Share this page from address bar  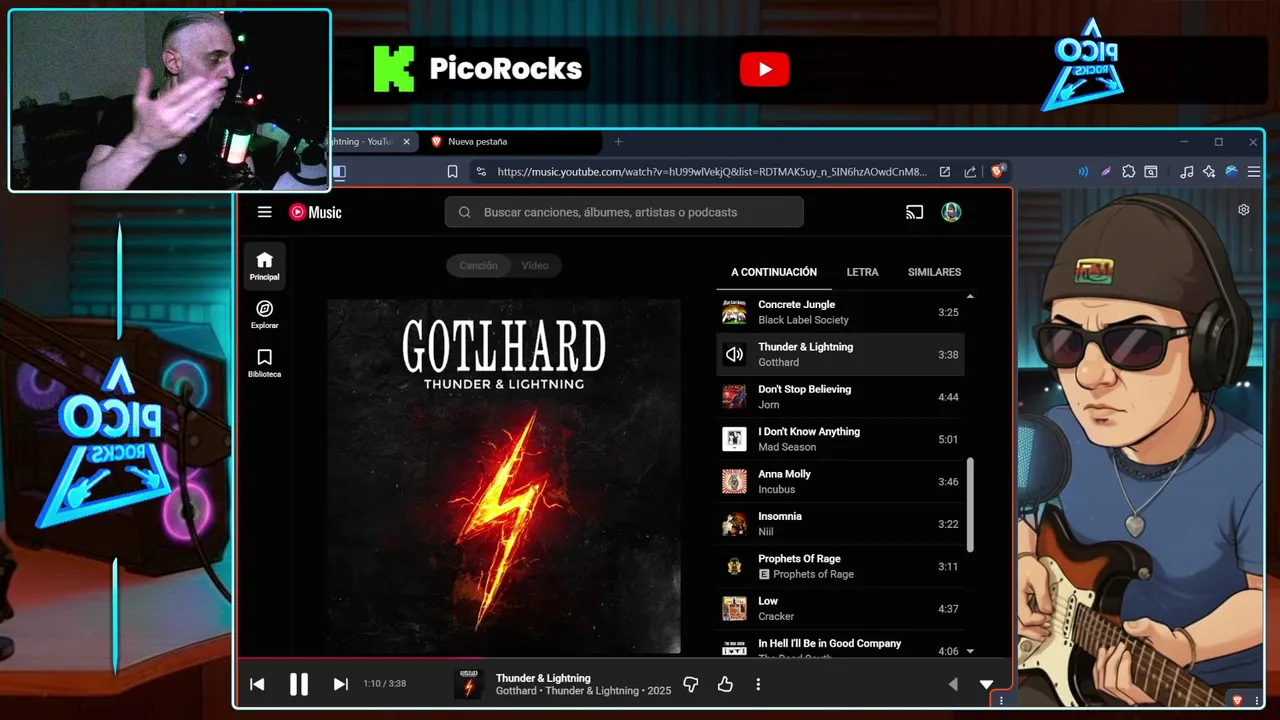tap(970, 172)
